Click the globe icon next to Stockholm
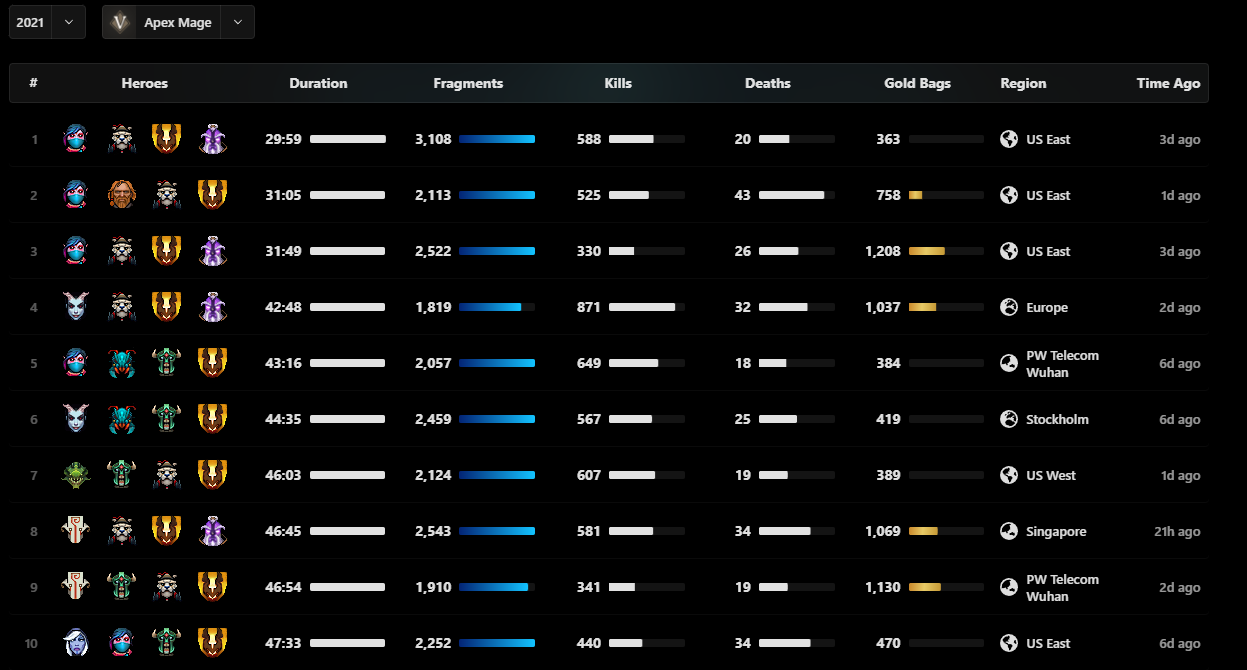The width and height of the screenshot is (1247, 670). tap(1009, 419)
